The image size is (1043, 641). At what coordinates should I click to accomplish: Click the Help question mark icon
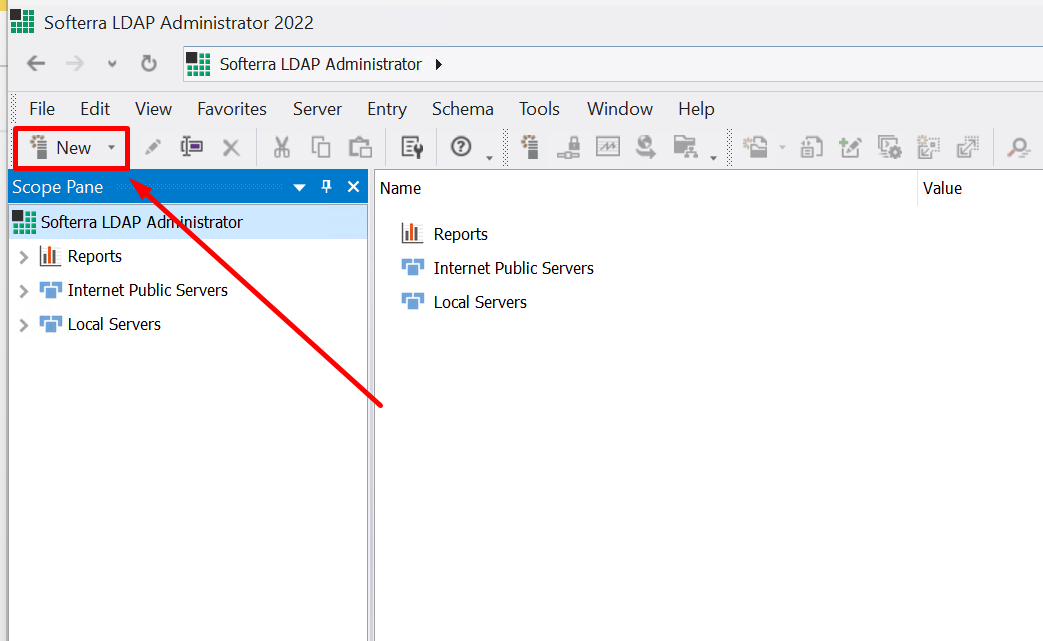[461, 147]
